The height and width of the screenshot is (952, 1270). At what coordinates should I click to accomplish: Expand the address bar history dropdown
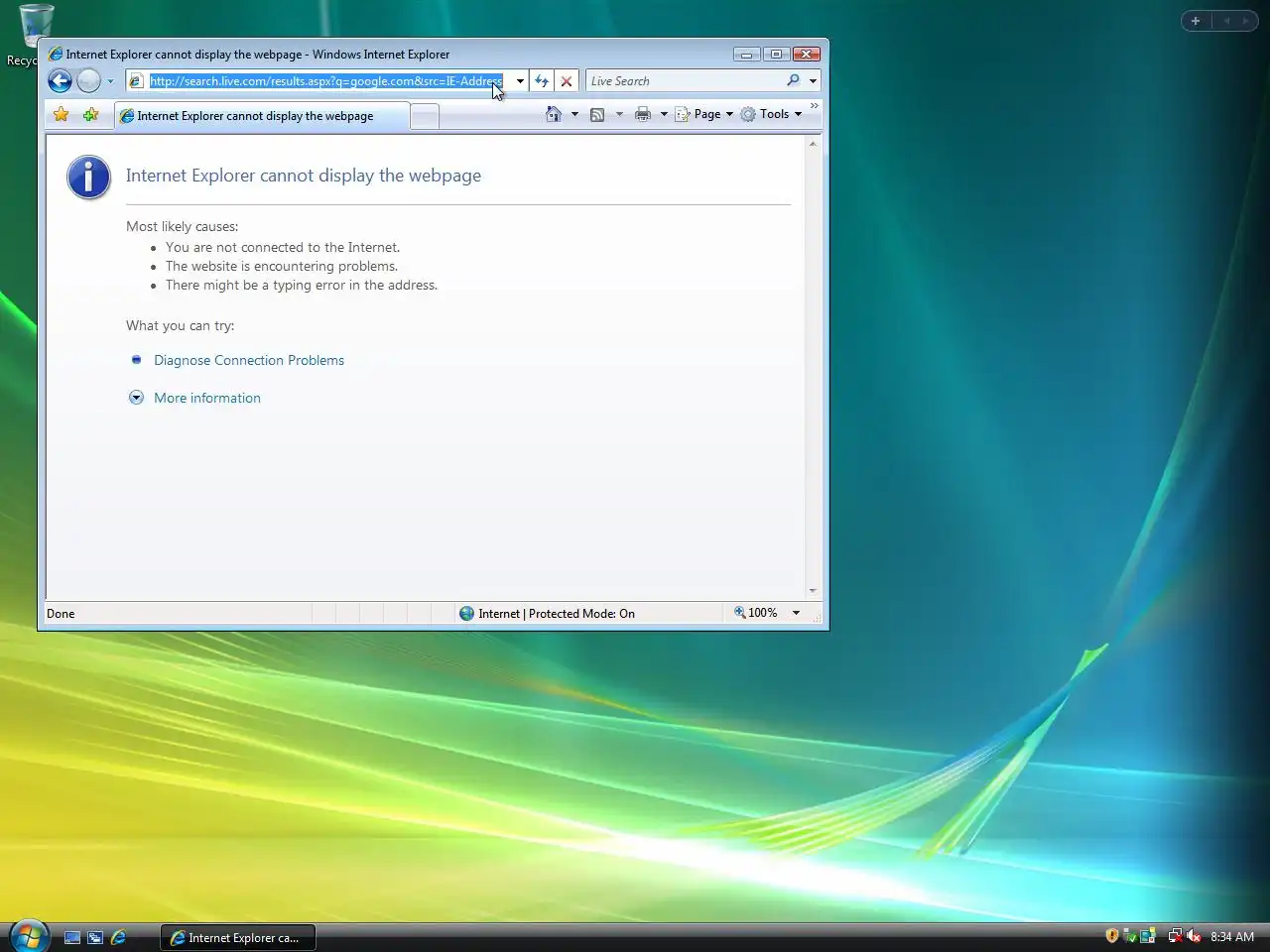coord(520,81)
